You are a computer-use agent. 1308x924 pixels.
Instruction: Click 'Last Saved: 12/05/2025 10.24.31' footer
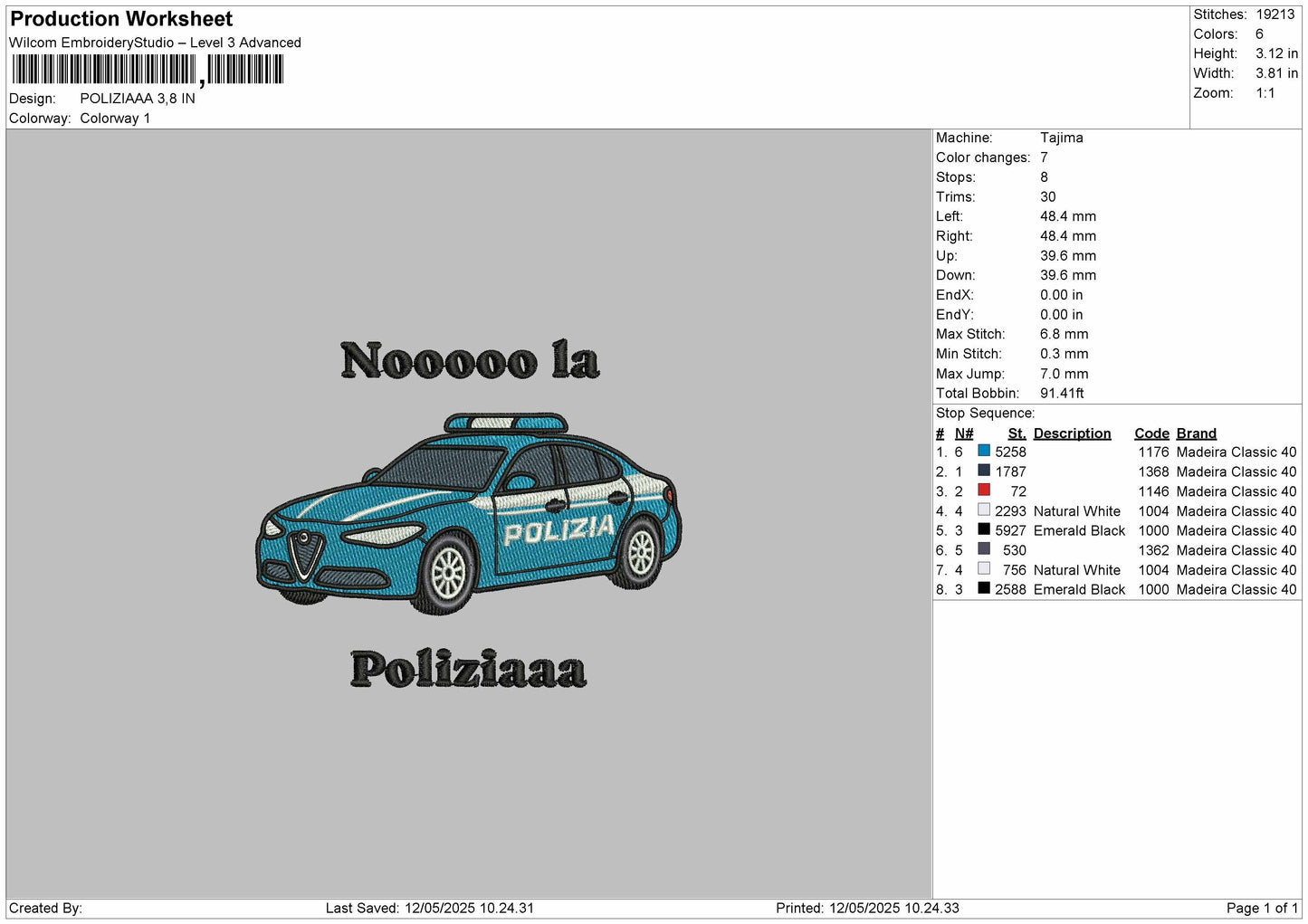pyautogui.click(x=430, y=908)
